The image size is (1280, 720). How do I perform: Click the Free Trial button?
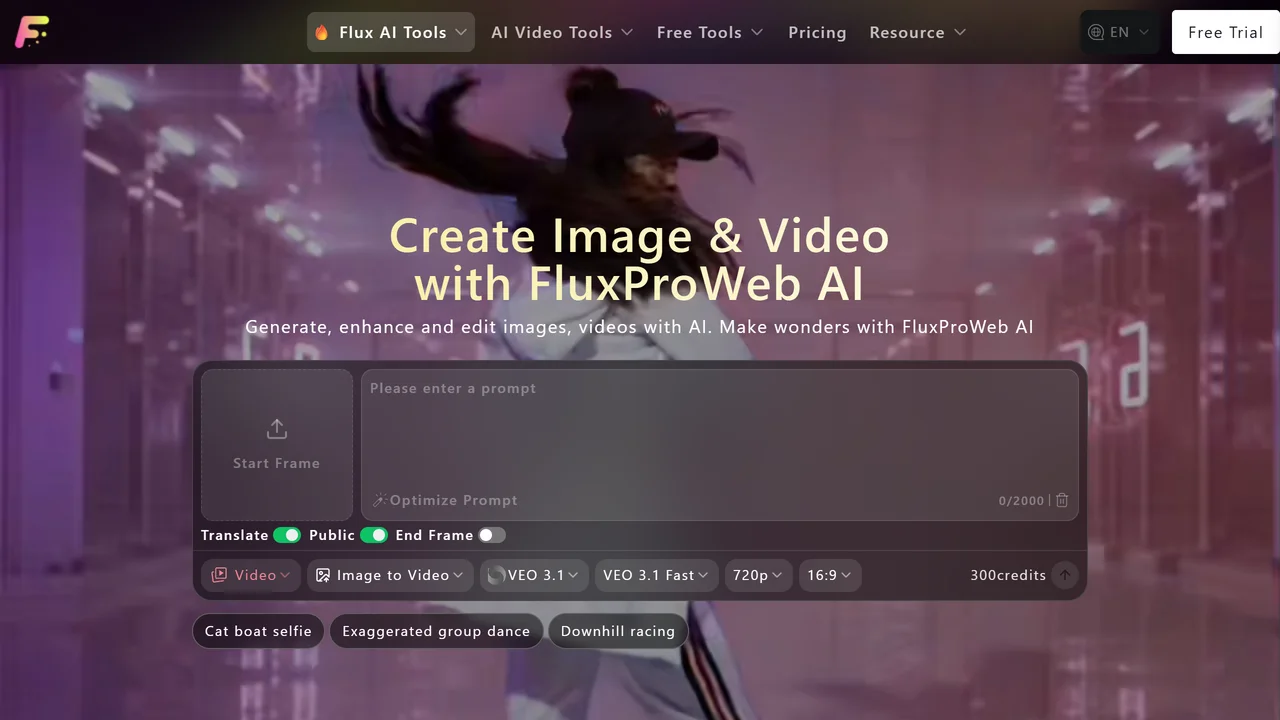pos(1225,32)
